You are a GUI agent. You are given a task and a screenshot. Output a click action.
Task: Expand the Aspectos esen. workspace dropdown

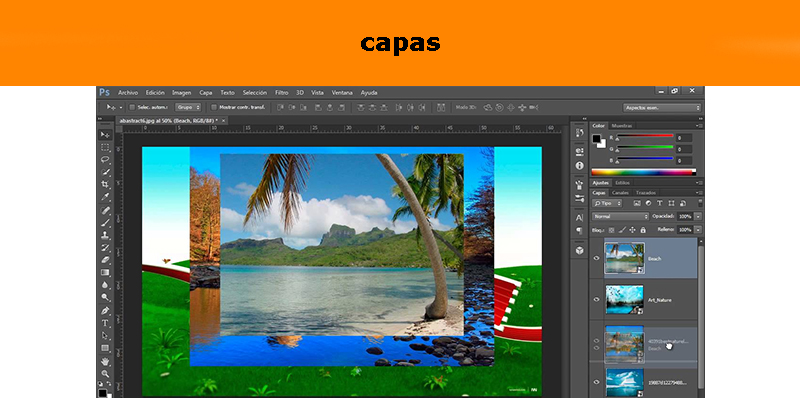pos(662,108)
